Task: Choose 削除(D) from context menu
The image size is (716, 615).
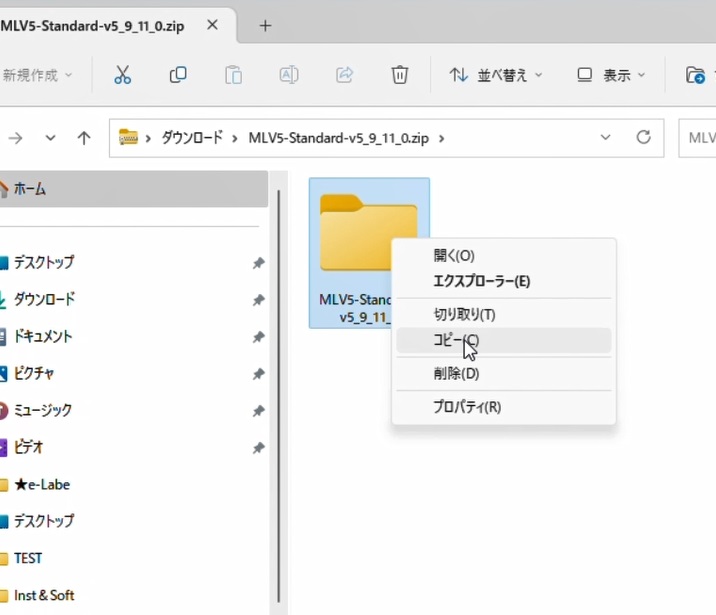Action: (x=504, y=374)
